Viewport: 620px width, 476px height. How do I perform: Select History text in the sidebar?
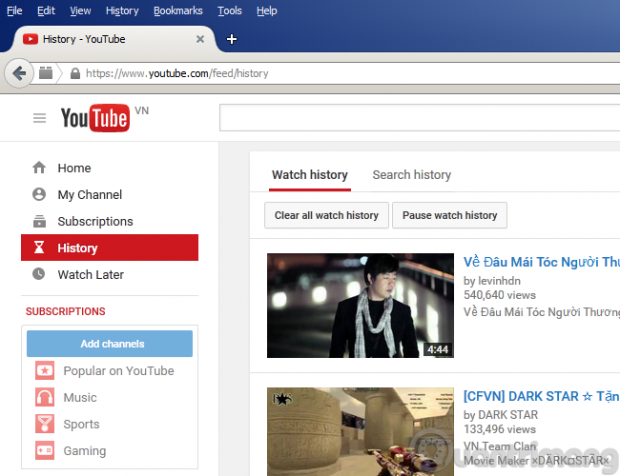click(x=78, y=248)
